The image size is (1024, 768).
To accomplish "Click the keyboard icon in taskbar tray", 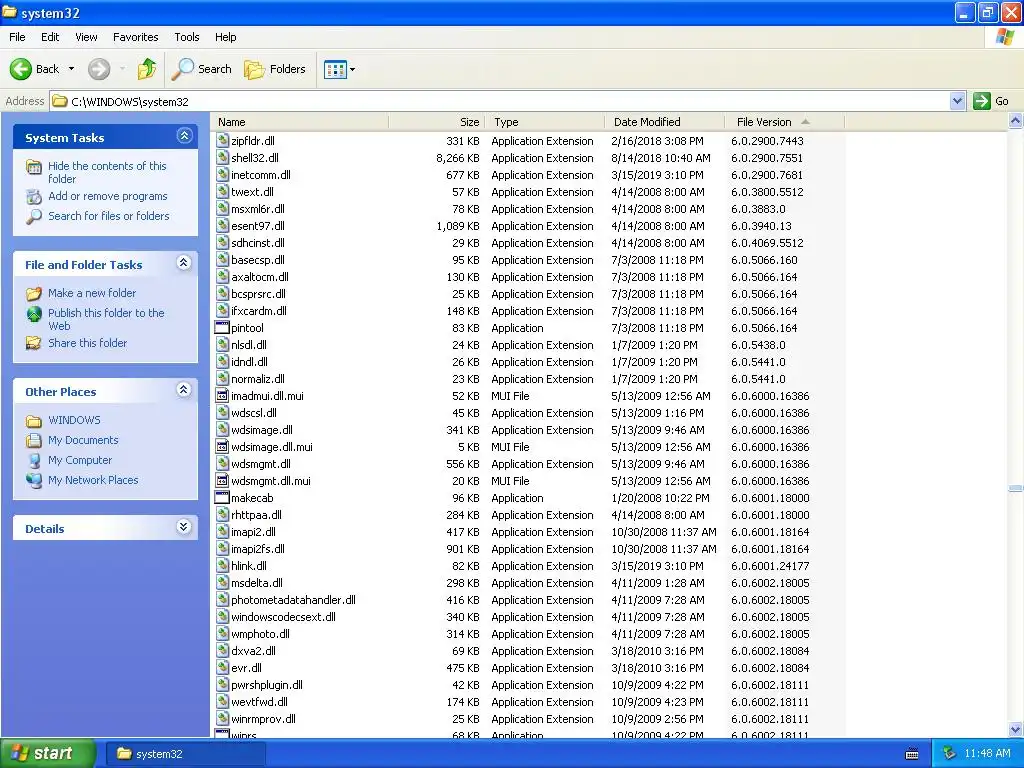I will coord(912,754).
